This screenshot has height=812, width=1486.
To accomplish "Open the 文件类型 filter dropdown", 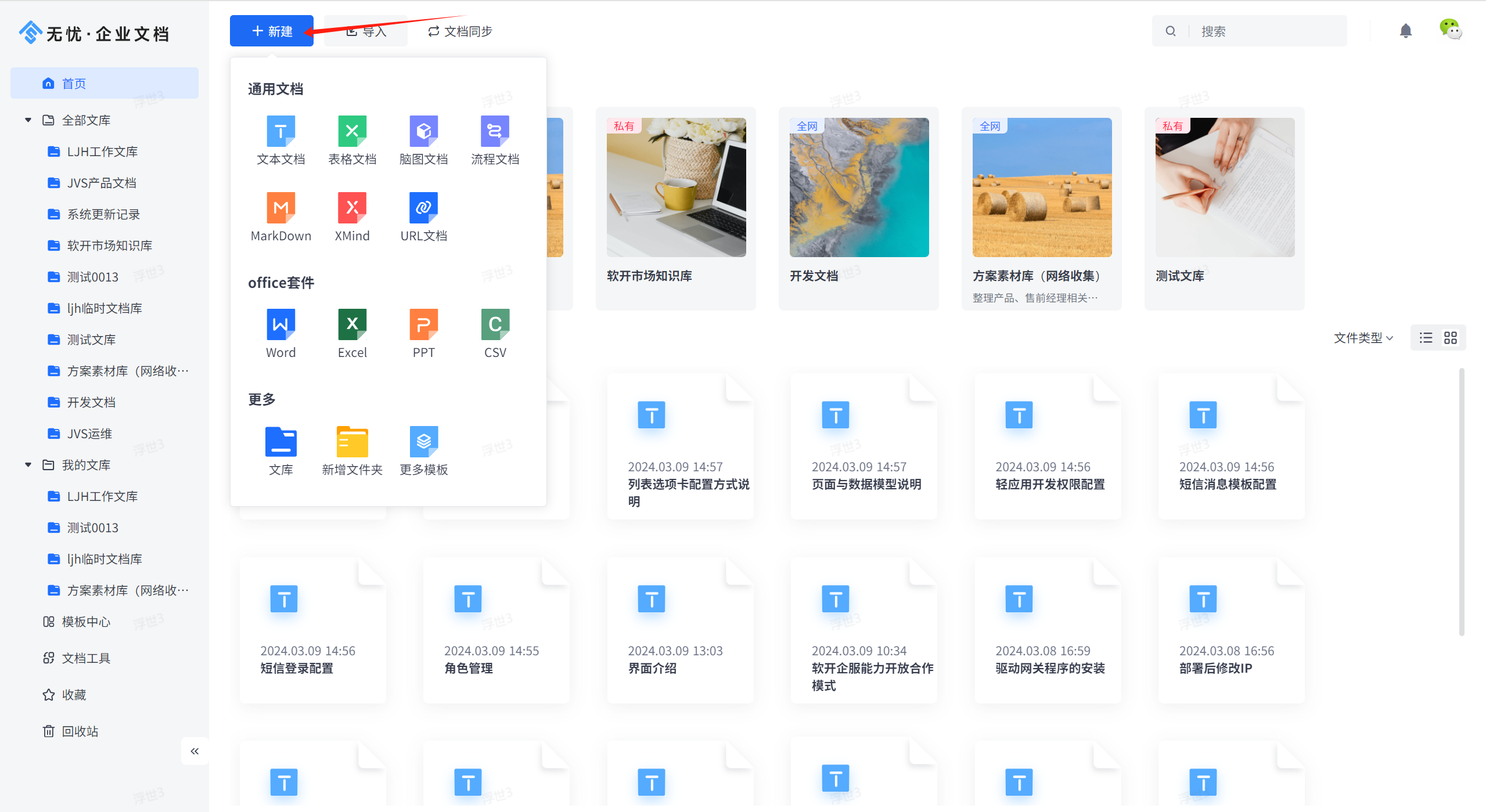I will [x=1363, y=338].
